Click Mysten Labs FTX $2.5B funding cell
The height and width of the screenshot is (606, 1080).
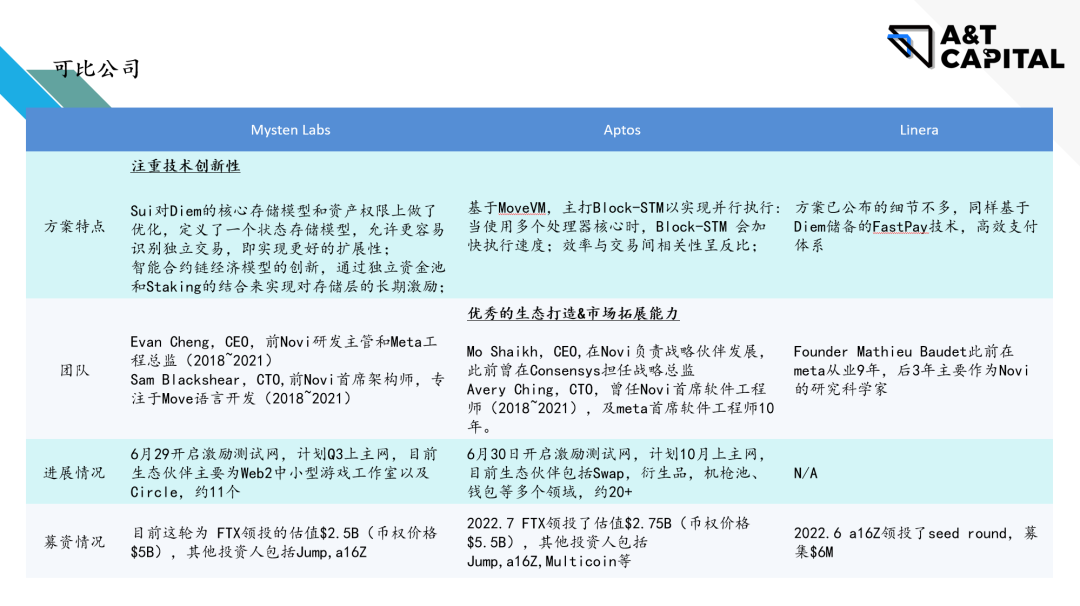pyautogui.click(x=284, y=542)
